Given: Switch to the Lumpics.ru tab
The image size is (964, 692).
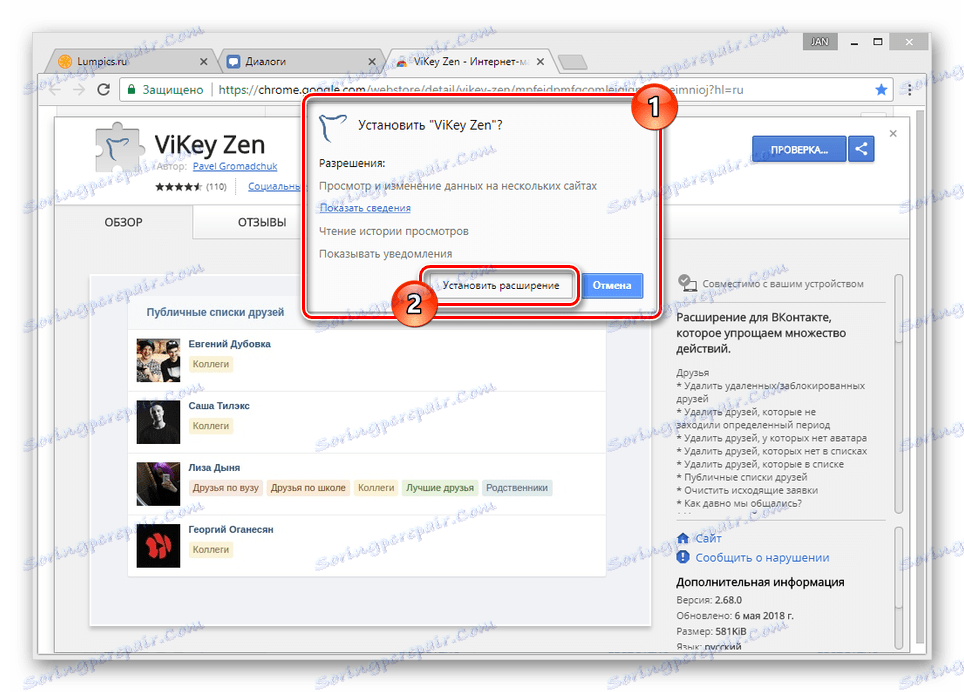Looking at the screenshot, I should (132, 61).
